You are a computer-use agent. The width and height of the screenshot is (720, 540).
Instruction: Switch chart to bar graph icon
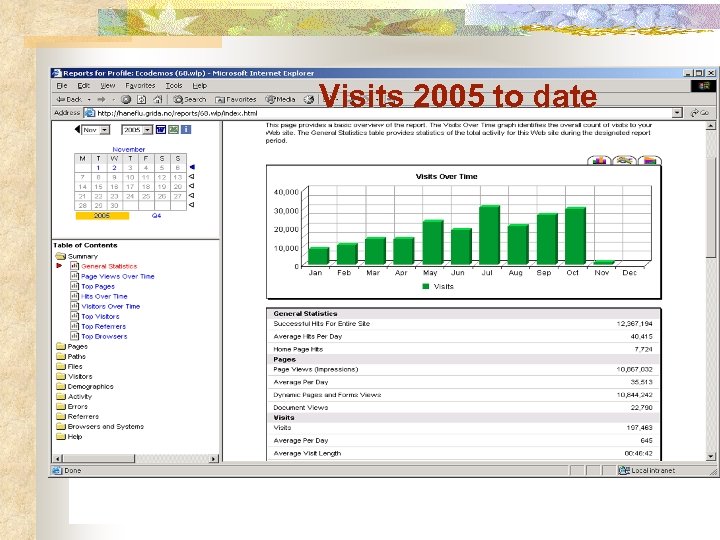(x=600, y=160)
